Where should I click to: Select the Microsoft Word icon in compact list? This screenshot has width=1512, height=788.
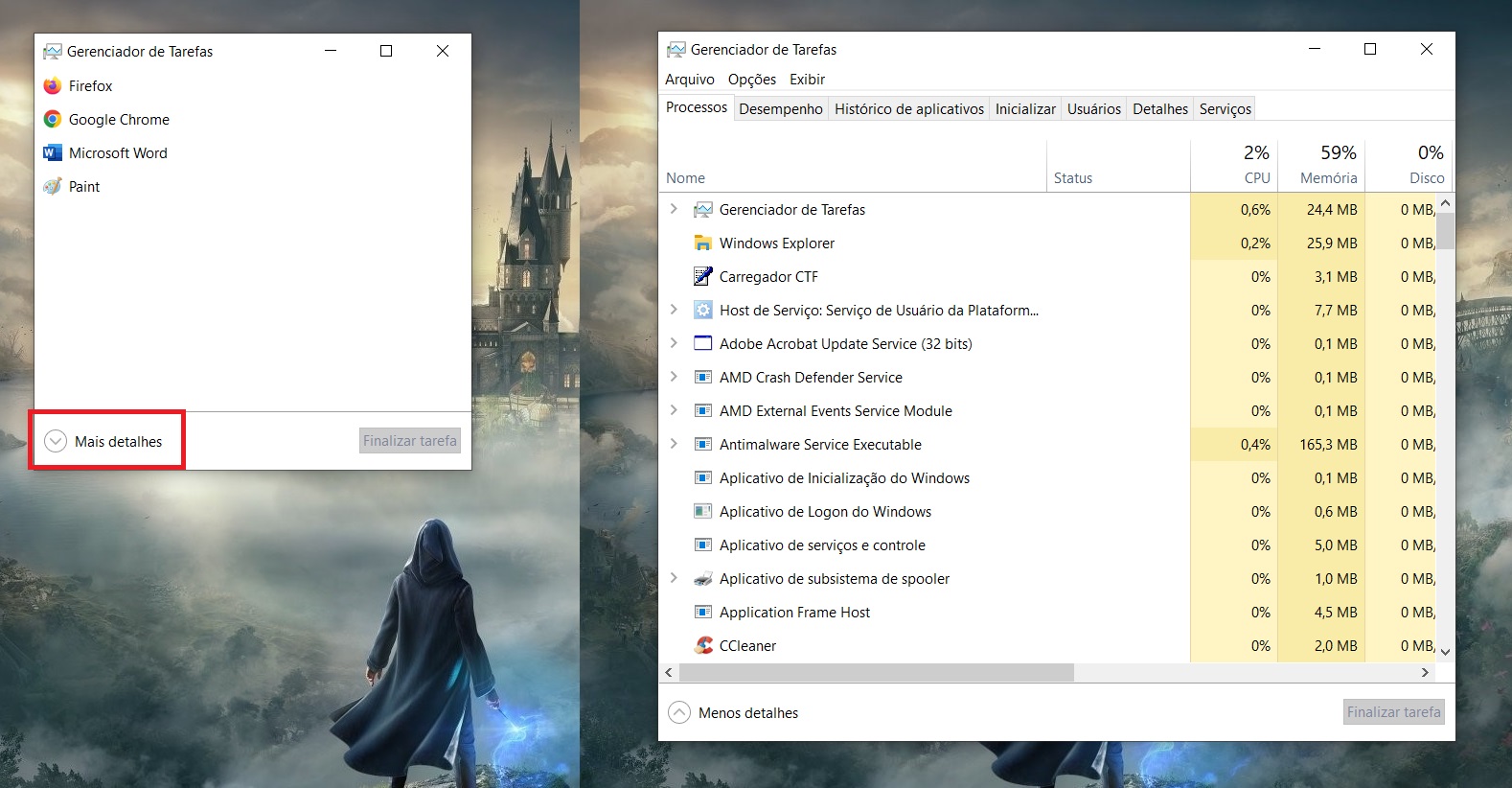click(53, 153)
